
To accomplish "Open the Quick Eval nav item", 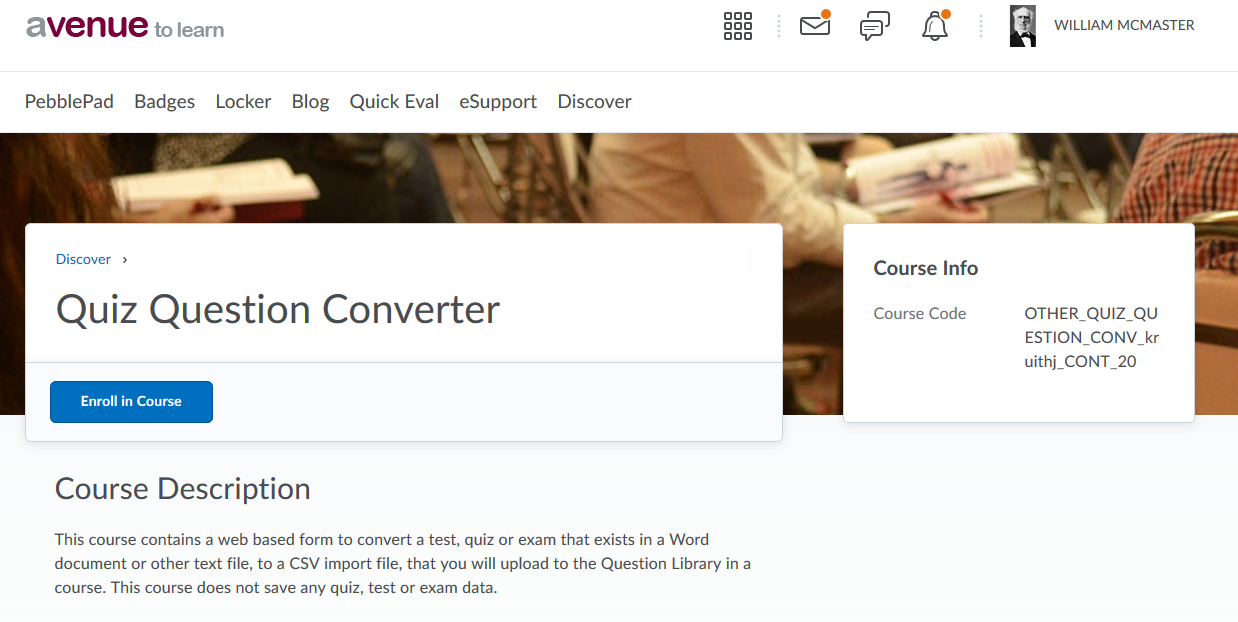I will pos(394,101).
